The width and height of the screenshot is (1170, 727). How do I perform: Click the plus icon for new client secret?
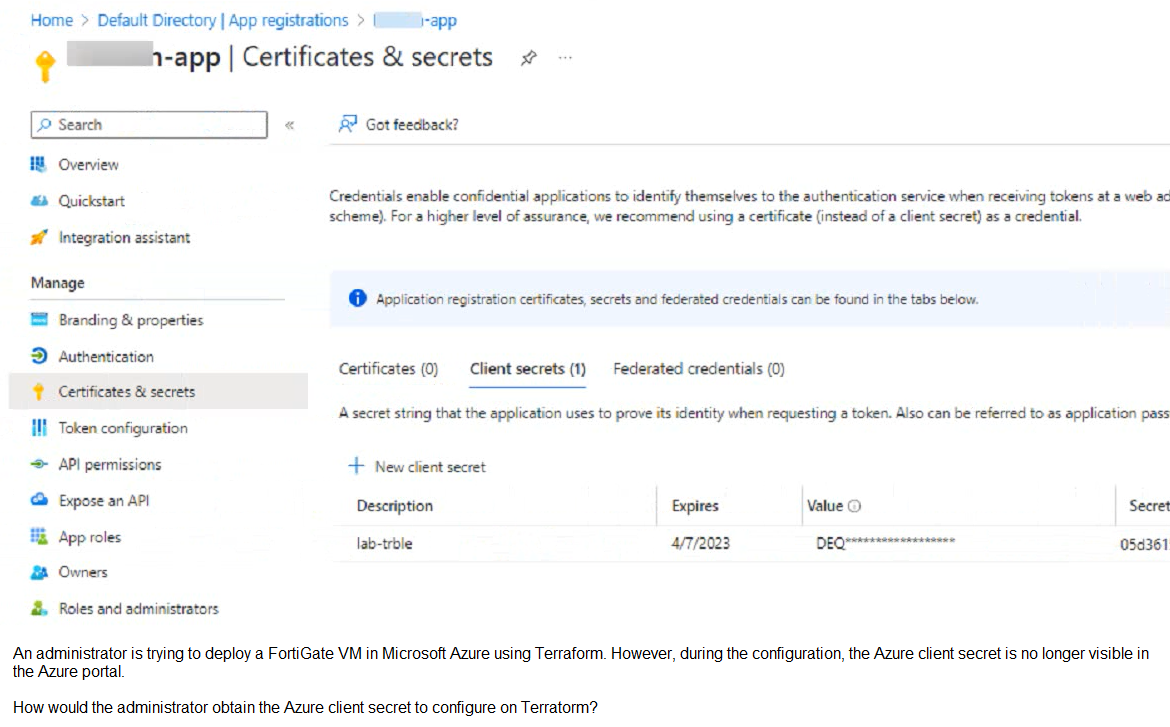(356, 466)
